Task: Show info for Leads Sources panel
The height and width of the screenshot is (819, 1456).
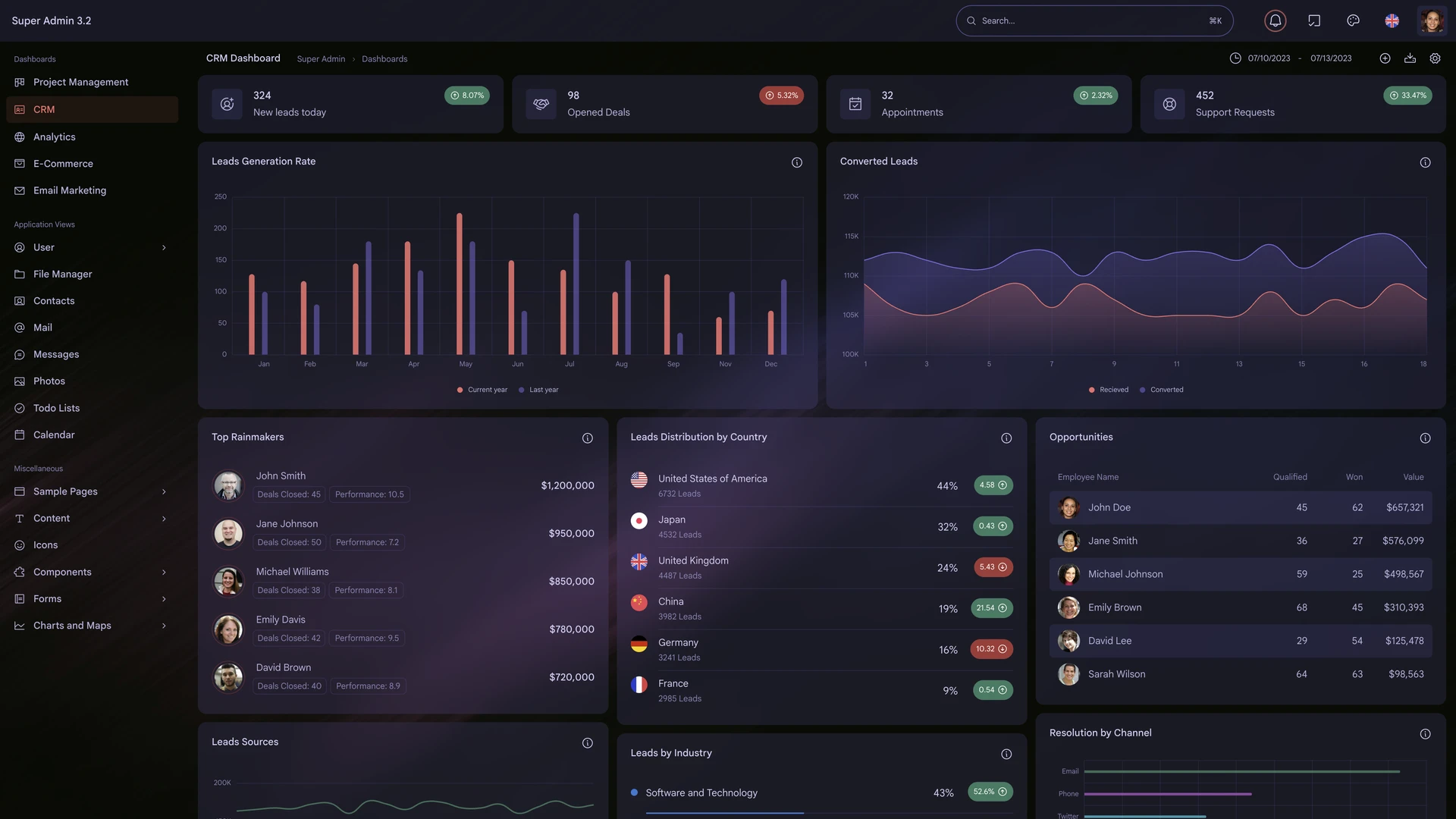Action: click(588, 743)
